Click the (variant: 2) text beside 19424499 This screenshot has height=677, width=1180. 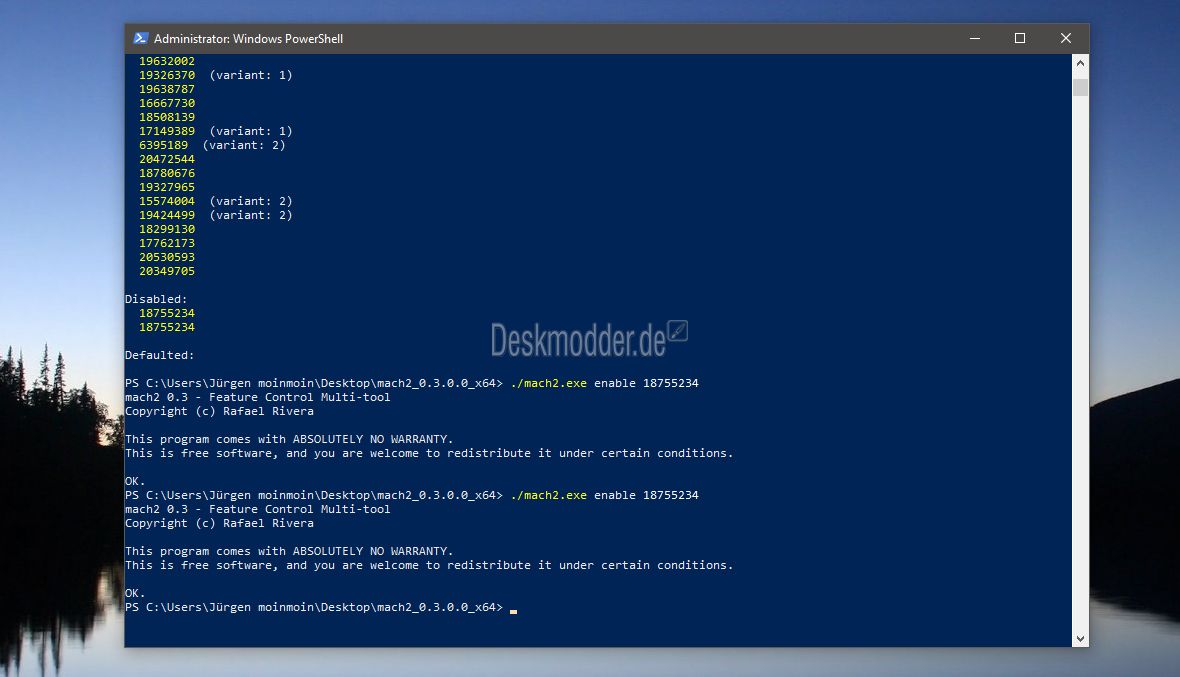(x=251, y=215)
